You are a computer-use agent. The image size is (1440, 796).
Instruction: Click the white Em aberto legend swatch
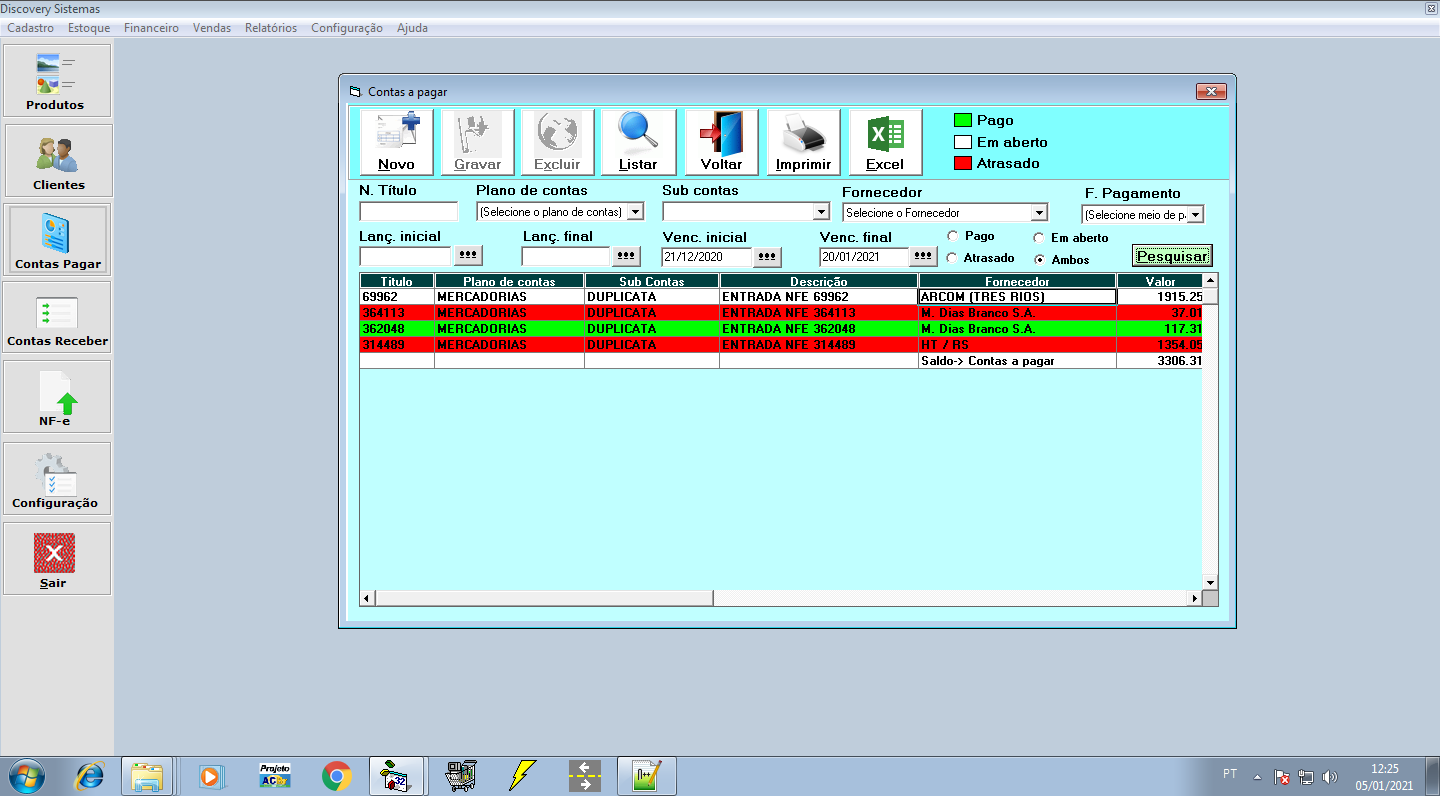(963, 142)
